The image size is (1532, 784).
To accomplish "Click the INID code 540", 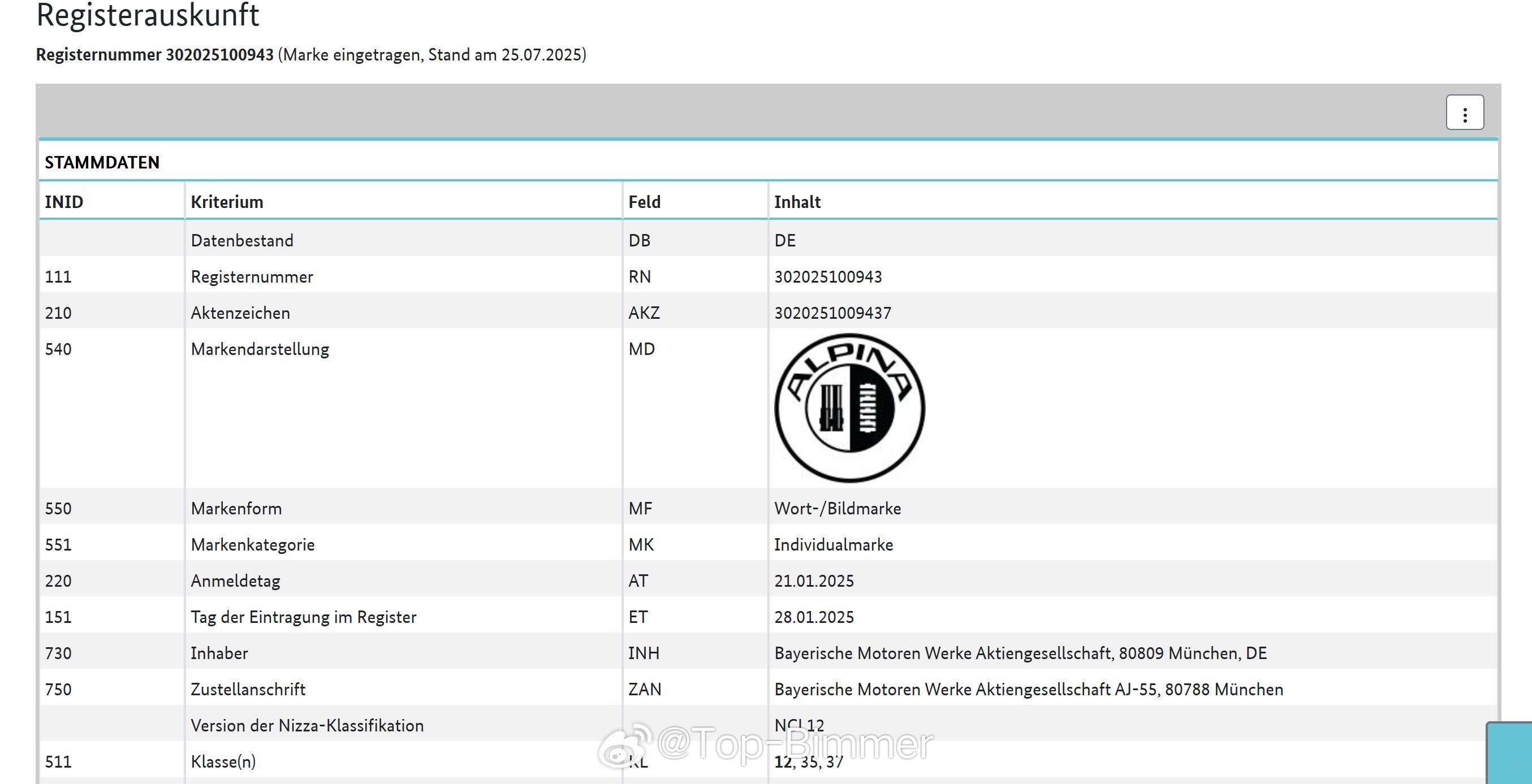I will [58, 349].
